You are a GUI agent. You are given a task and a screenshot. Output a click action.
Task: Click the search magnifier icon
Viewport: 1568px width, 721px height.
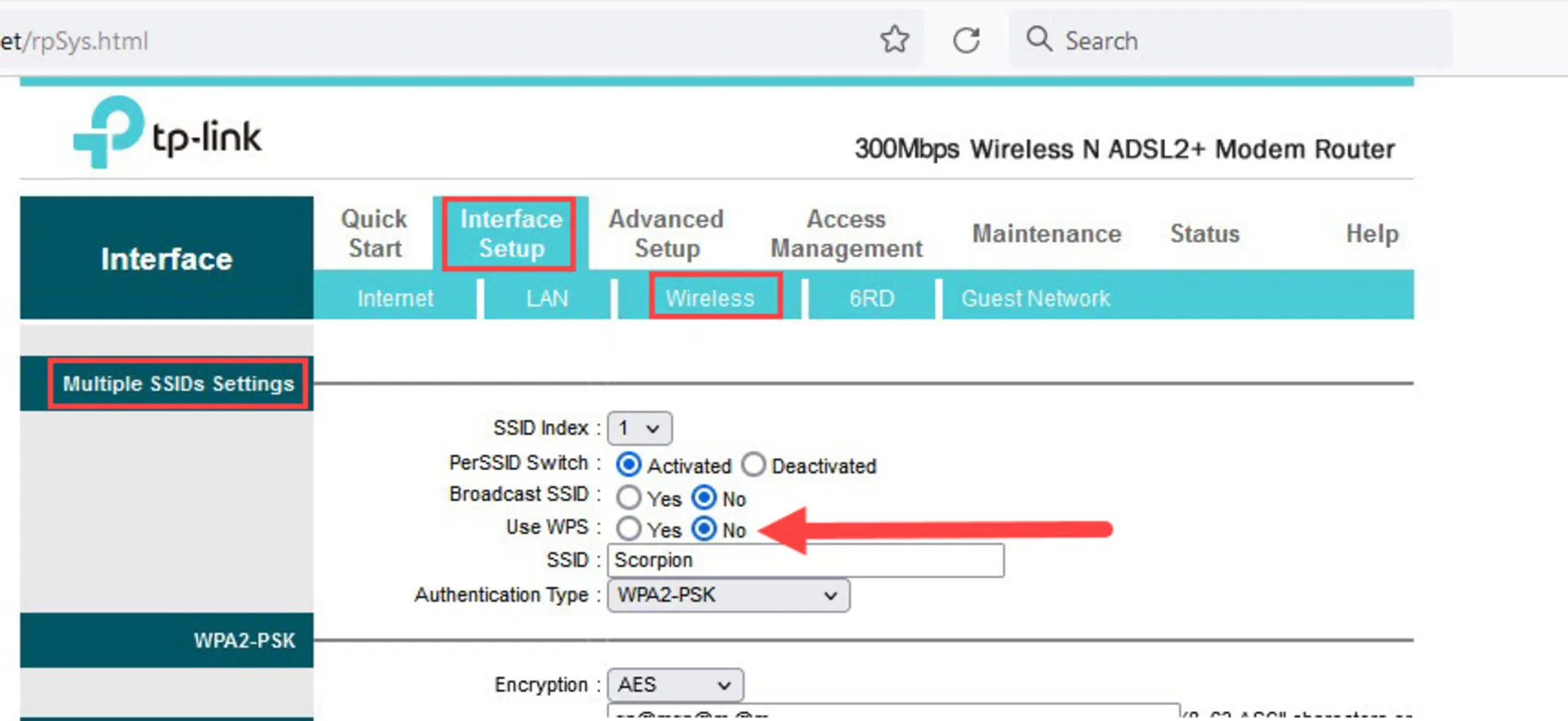click(x=1039, y=39)
